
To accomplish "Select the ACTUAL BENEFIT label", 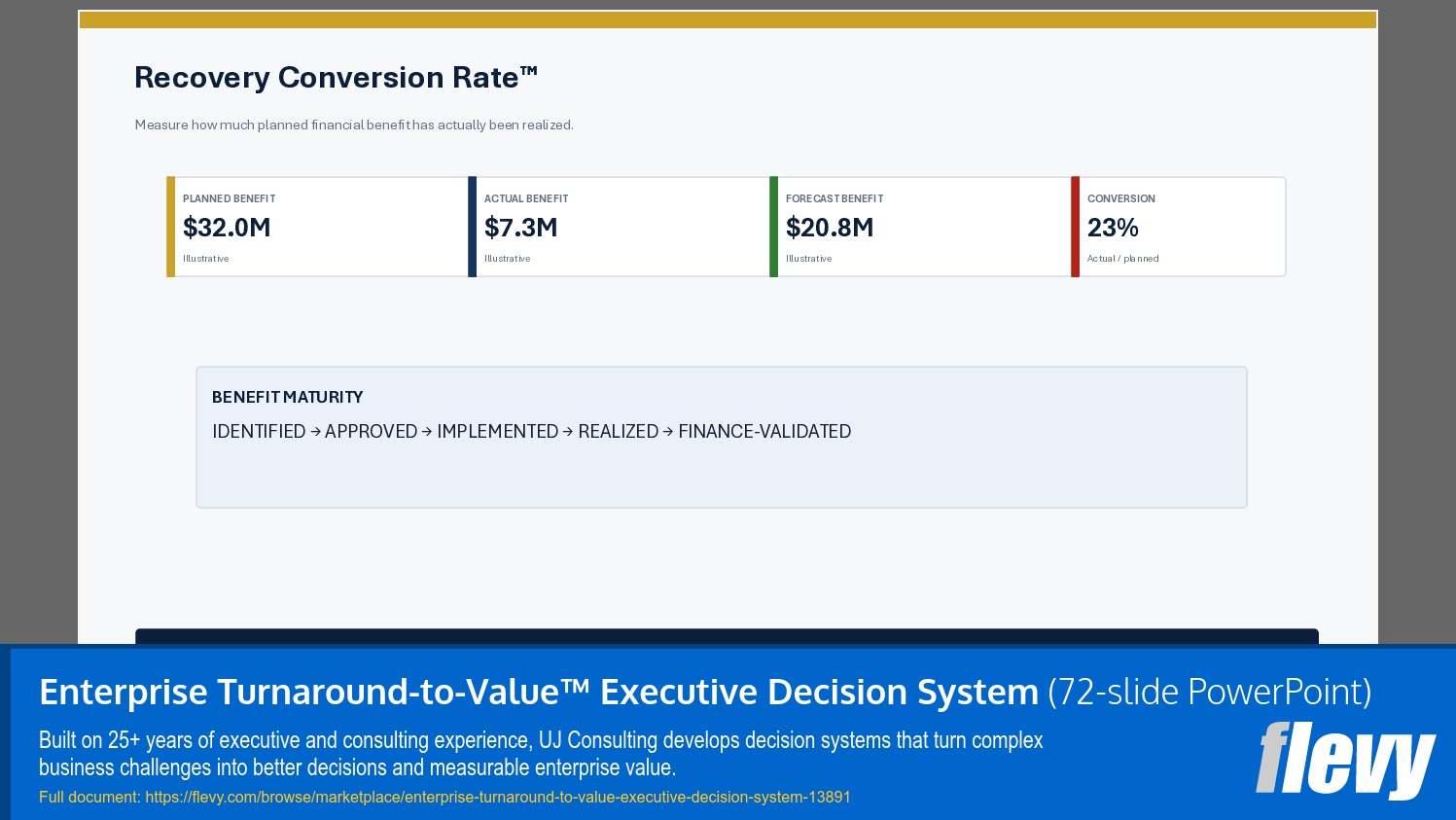I will (x=526, y=198).
